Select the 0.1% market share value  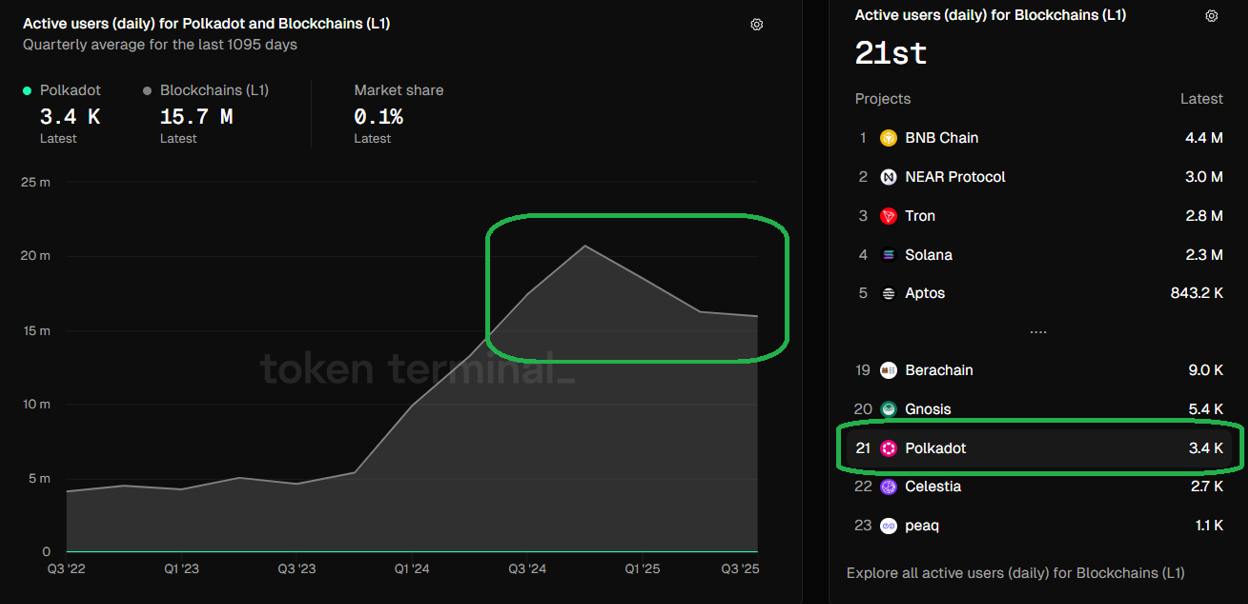379,117
